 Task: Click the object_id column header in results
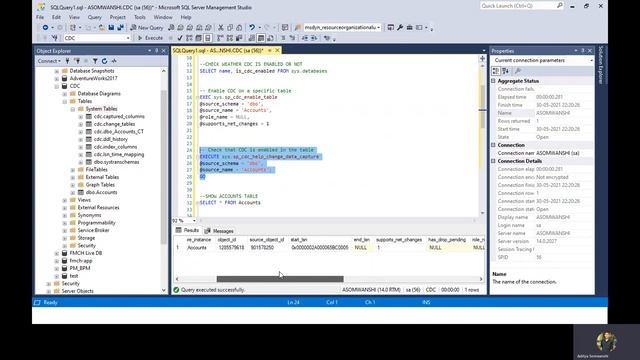227,240
